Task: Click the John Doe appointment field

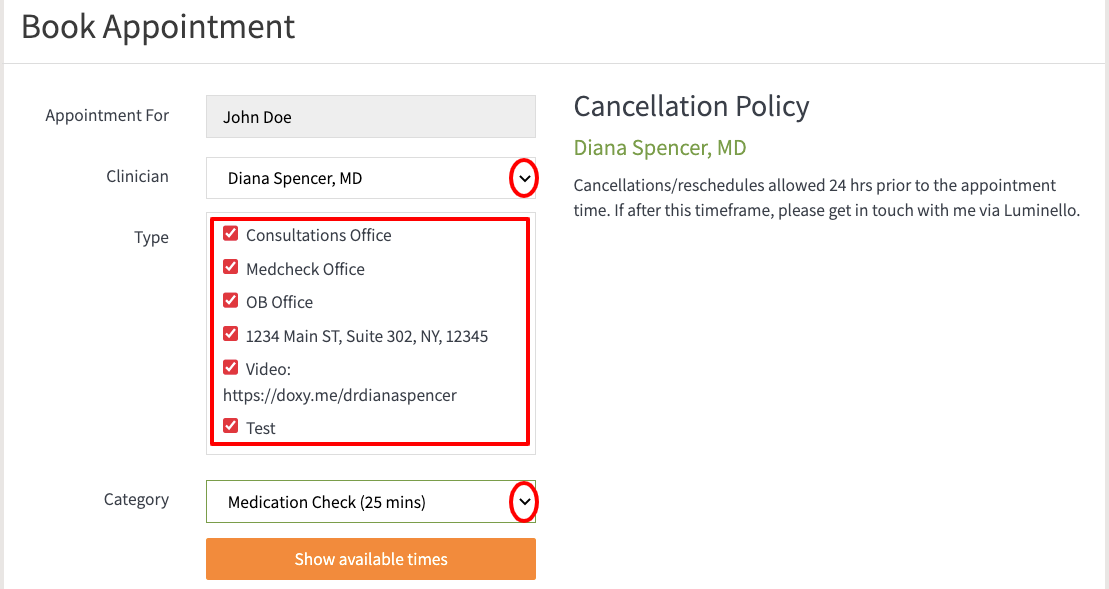Action: point(371,117)
